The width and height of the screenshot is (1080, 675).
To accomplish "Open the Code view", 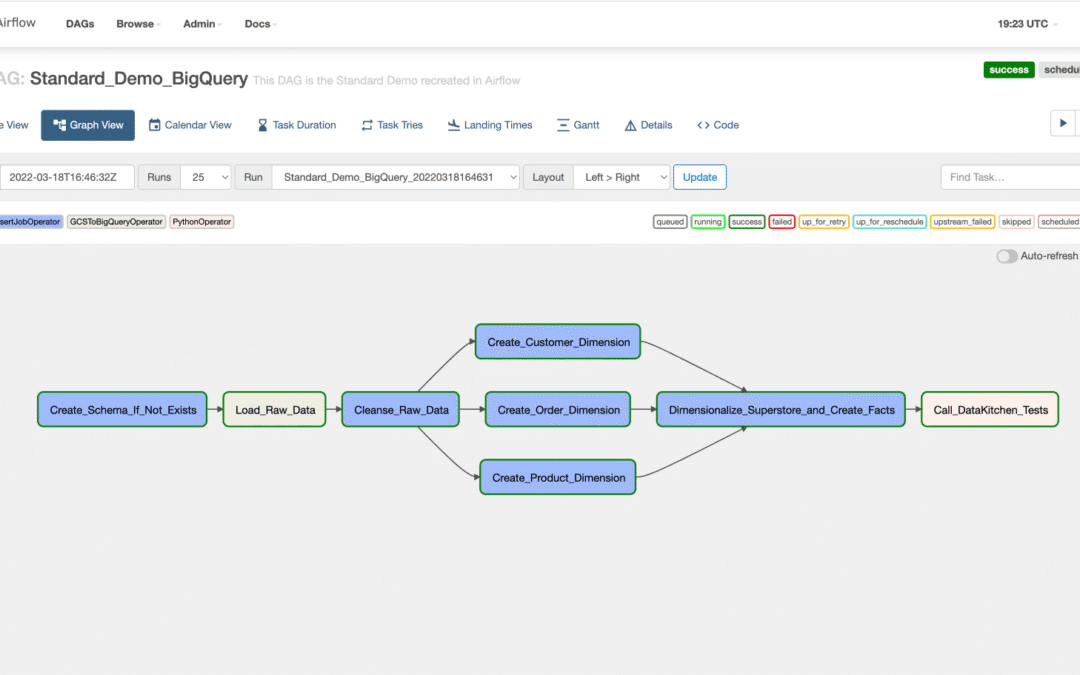I will click(x=718, y=125).
